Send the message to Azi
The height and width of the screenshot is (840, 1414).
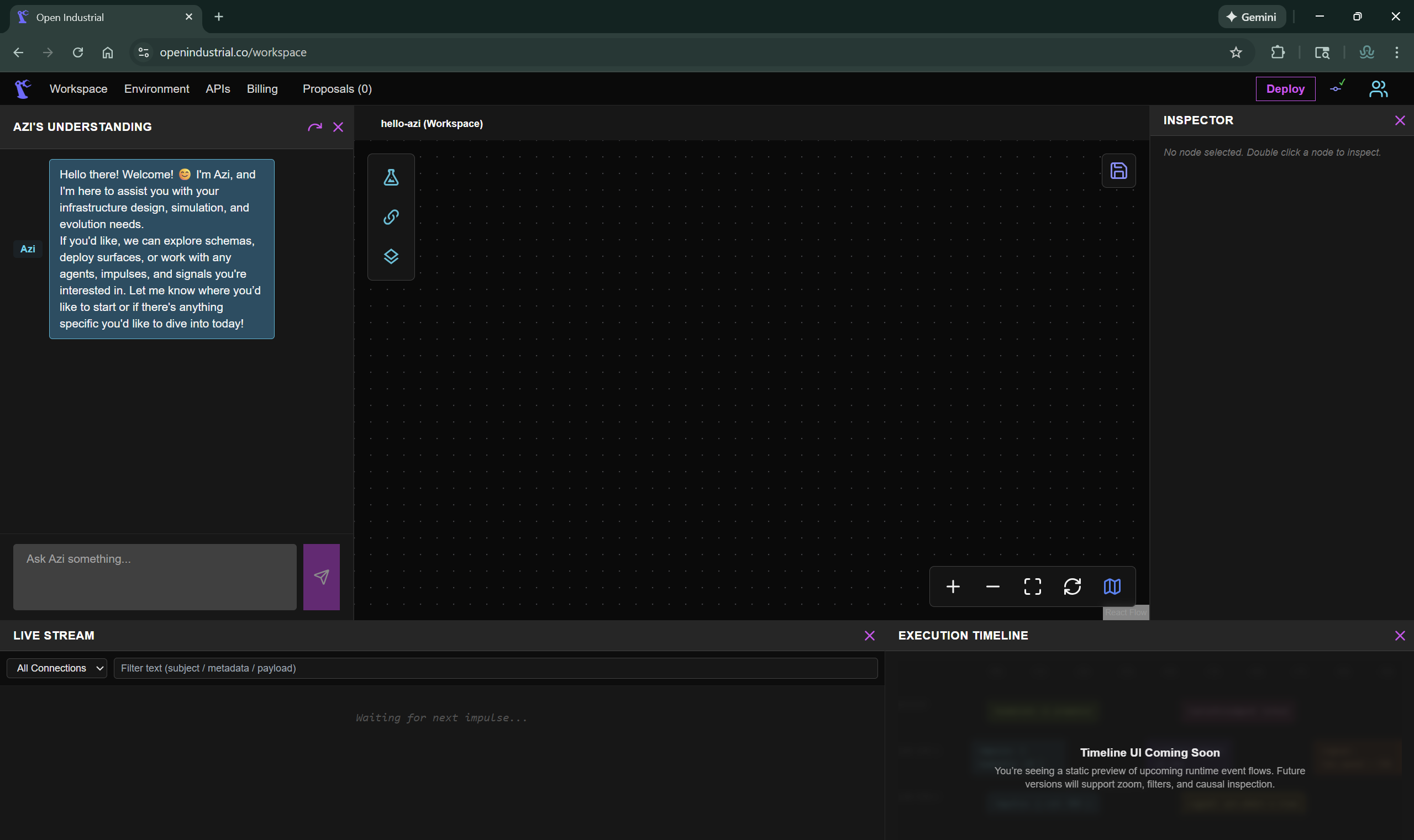[x=321, y=577]
